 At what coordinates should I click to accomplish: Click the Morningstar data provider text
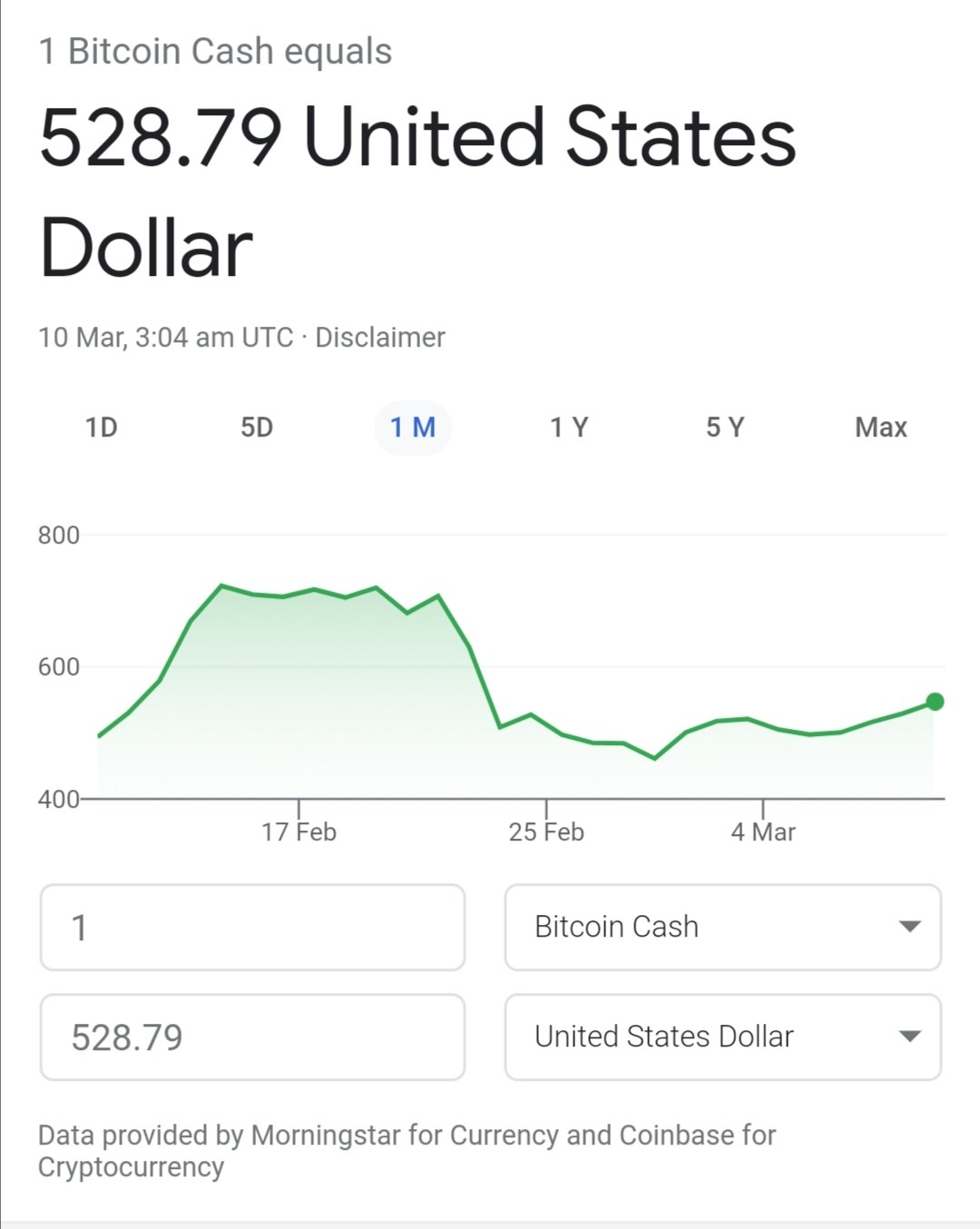click(x=326, y=1136)
